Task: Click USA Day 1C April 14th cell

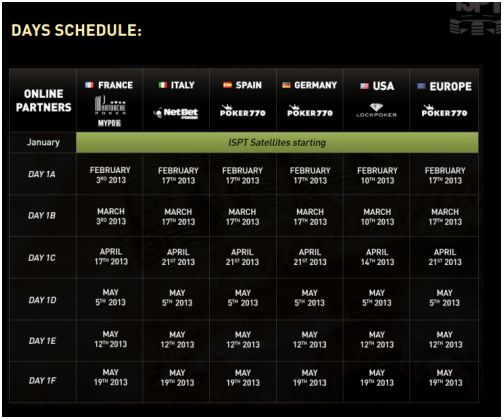Action: 377,257
